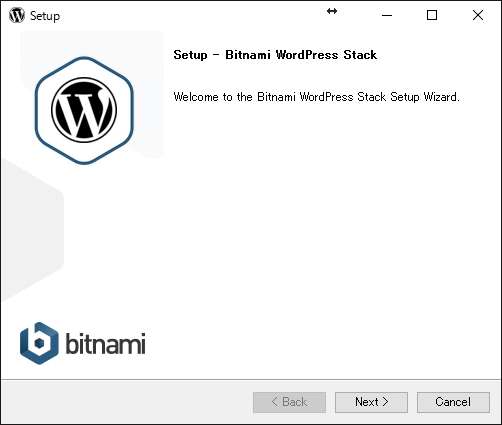Click the Bitnami cube logo icon
The image size is (502, 425).
pyautogui.click(x=39, y=343)
